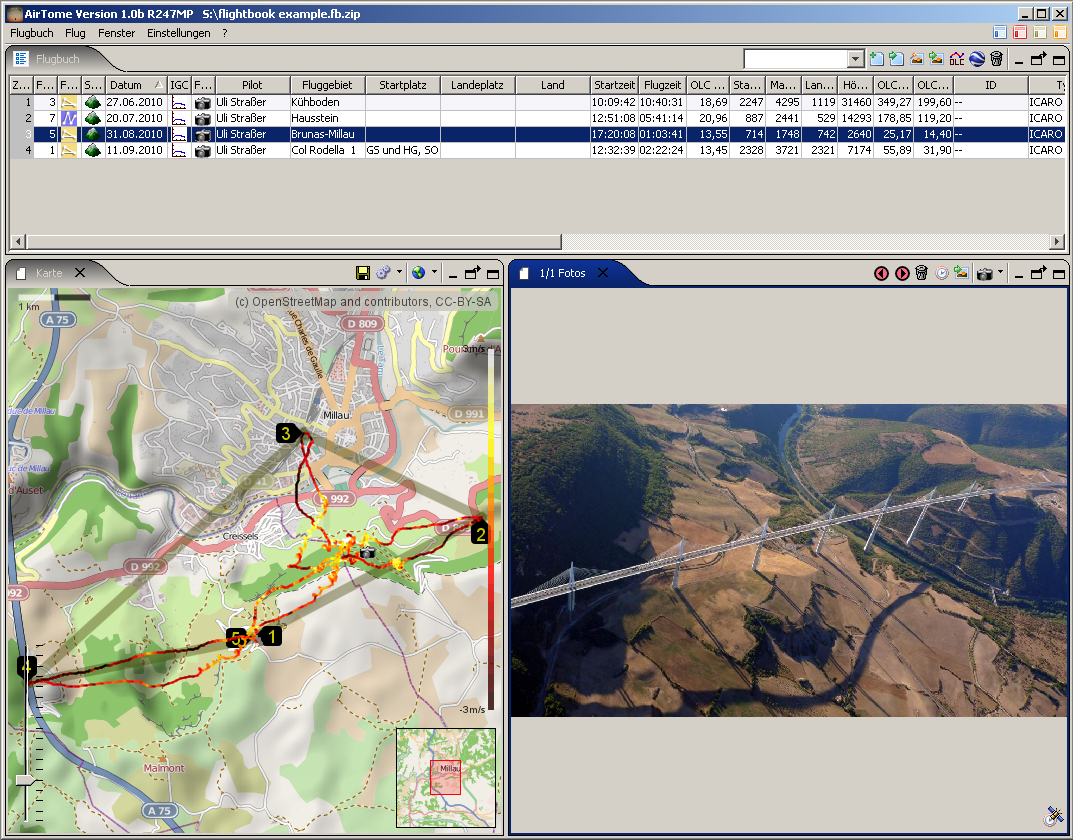Open the gears settings dropdown arrow in Karte

[400, 273]
